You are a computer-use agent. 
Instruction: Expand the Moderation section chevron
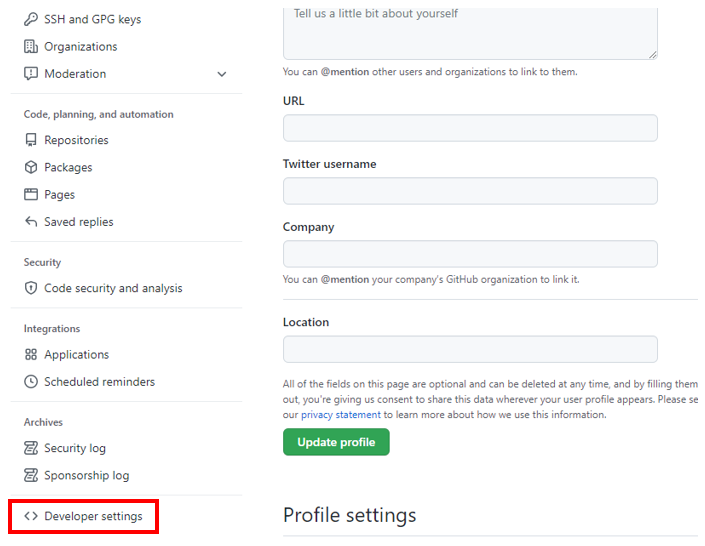pyautogui.click(x=222, y=74)
